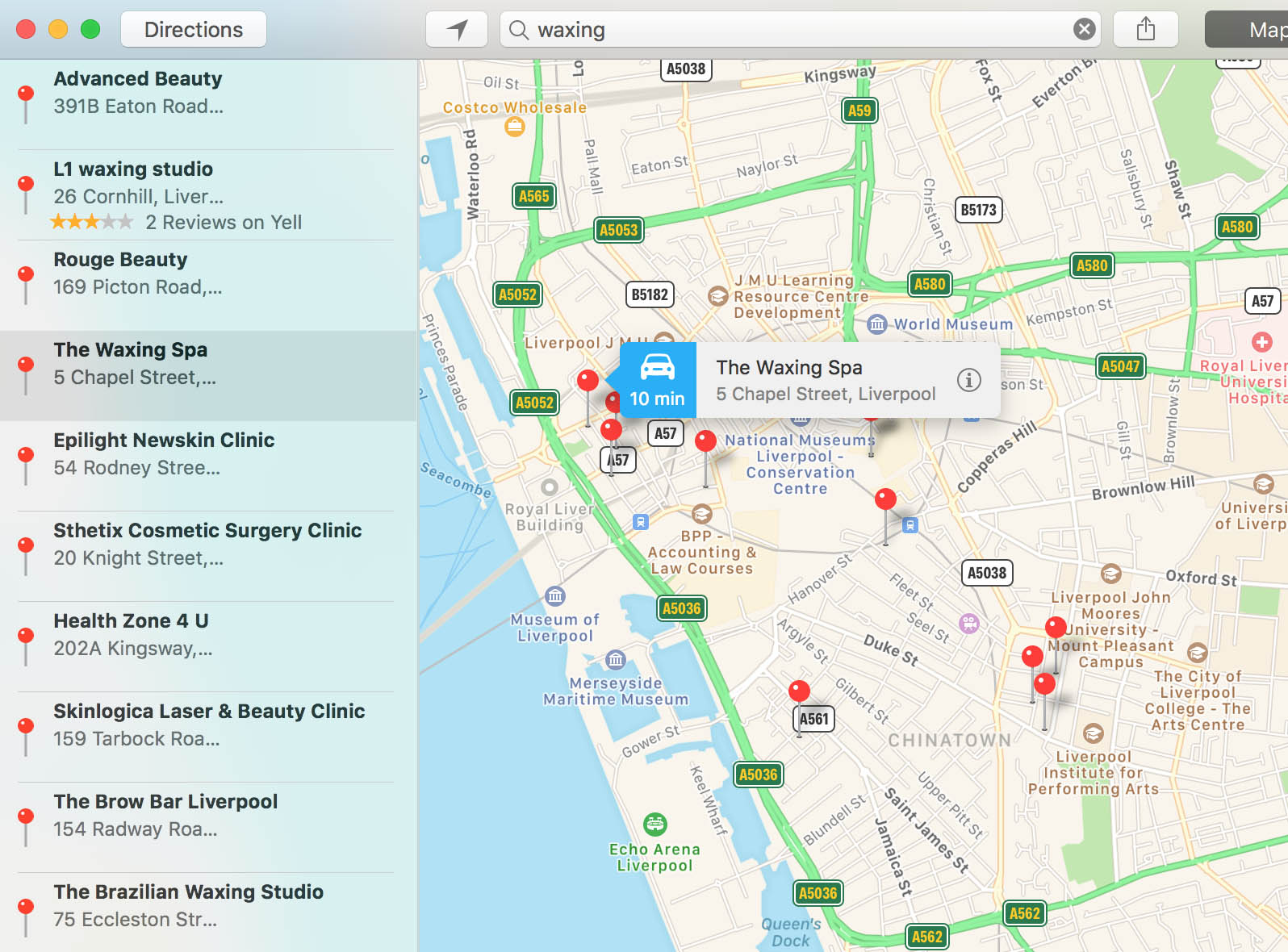The image size is (1288, 952).
Task: Click Liverpool Institute for Performing Arts icon
Action: (1094, 734)
